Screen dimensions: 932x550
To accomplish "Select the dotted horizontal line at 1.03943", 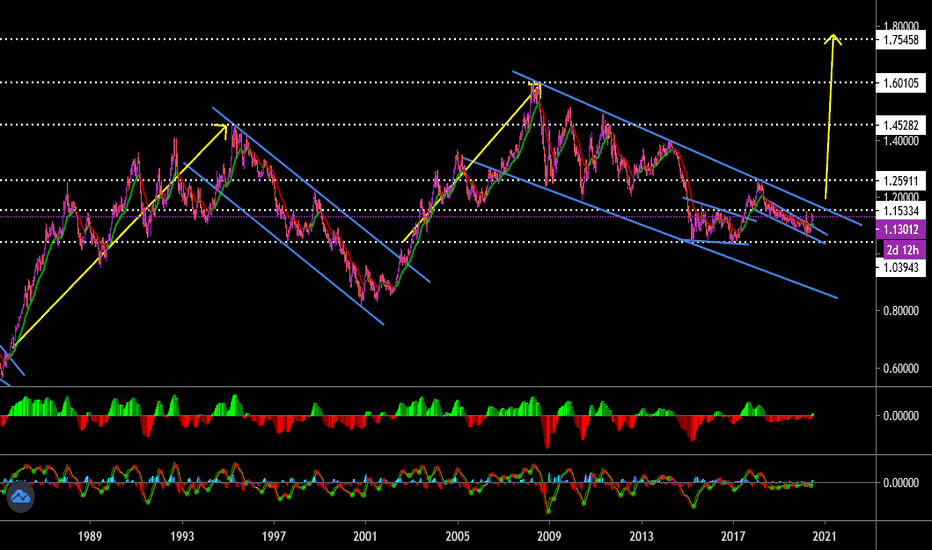I will (x=437, y=242).
